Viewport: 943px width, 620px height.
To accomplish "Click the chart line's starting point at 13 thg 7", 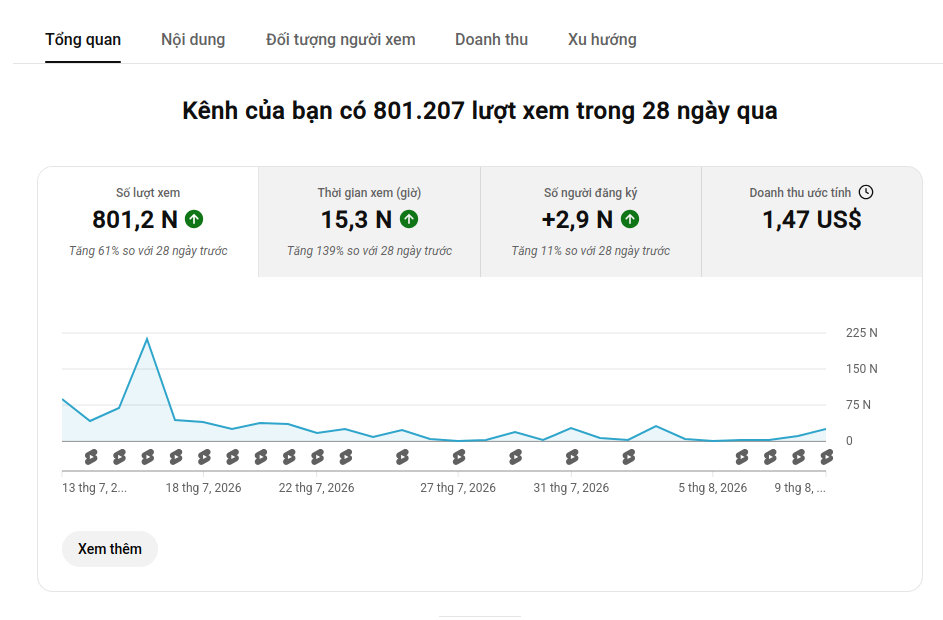I will [x=63, y=399].
